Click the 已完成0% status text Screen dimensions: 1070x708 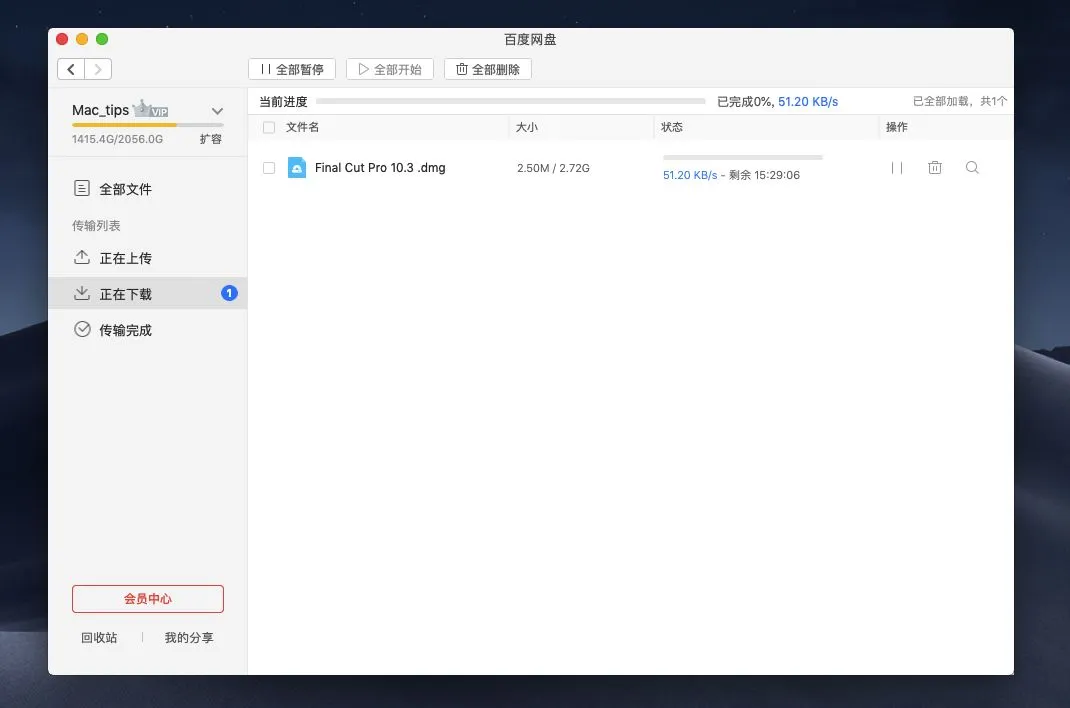tap(745, 102)
